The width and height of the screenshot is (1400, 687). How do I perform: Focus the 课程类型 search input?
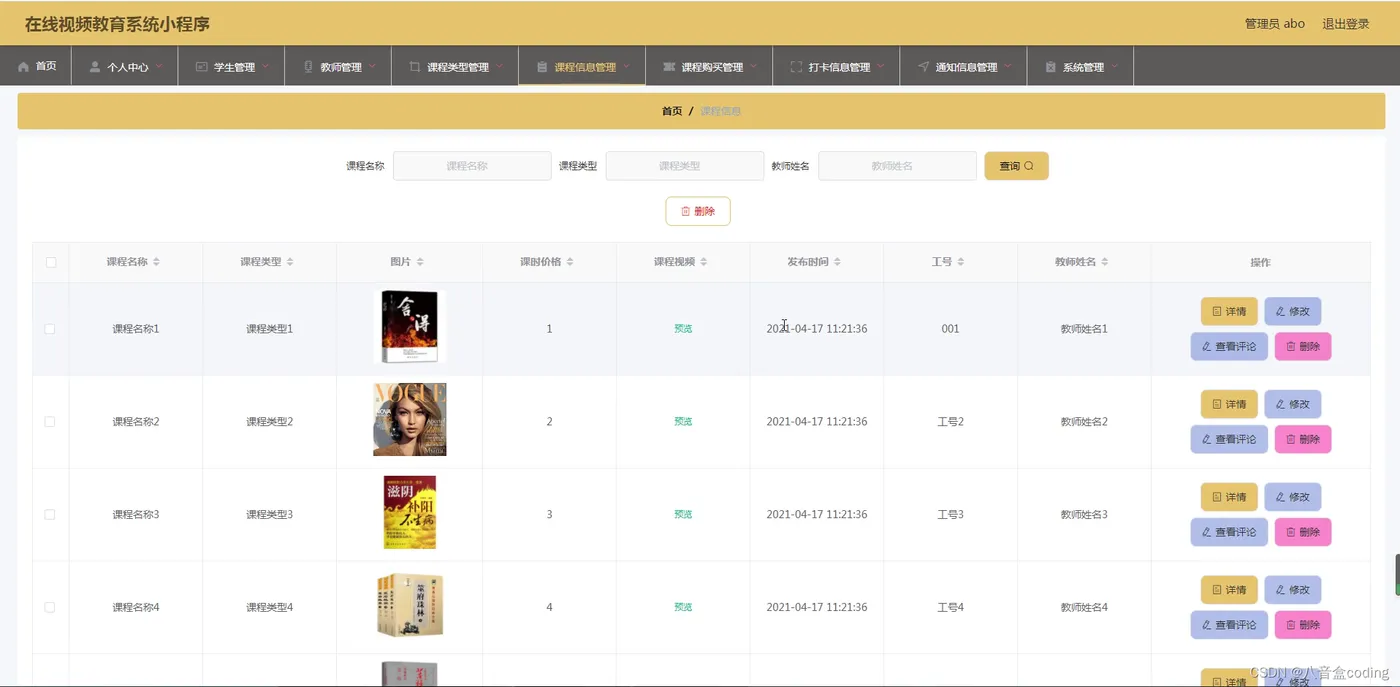point(685,166)
